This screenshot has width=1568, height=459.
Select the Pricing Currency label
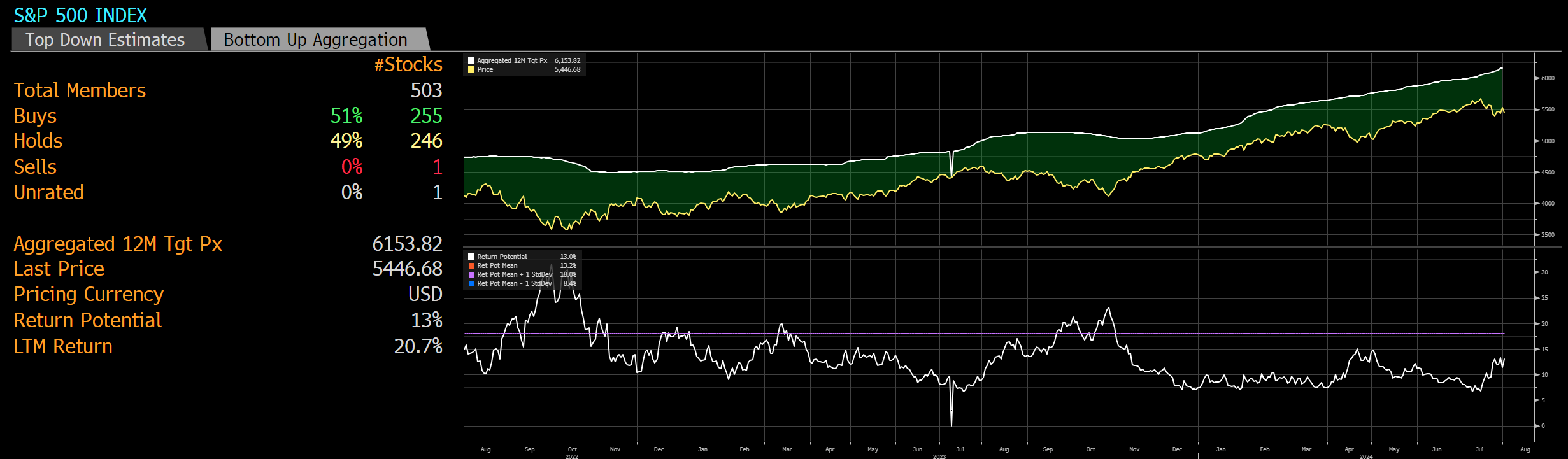coord(89,294)
